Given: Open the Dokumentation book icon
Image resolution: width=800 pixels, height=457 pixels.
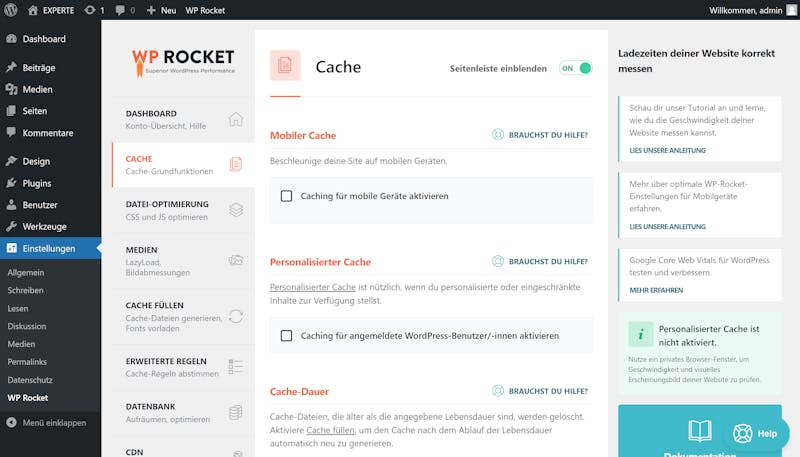Looking at the screenshot, I should [x=700, y=431].
